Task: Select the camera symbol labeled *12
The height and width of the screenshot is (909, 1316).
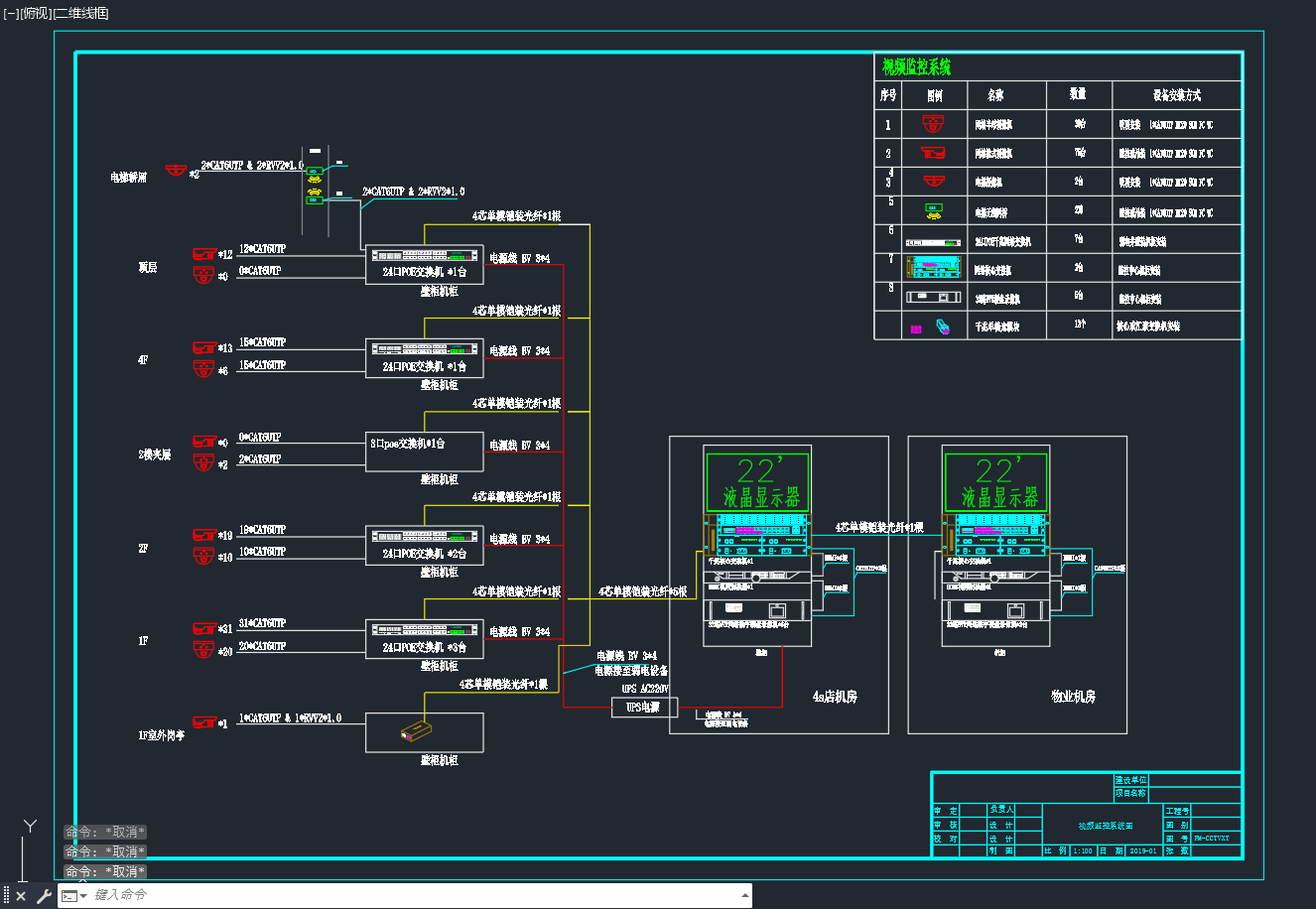Action: click(204, 254)
